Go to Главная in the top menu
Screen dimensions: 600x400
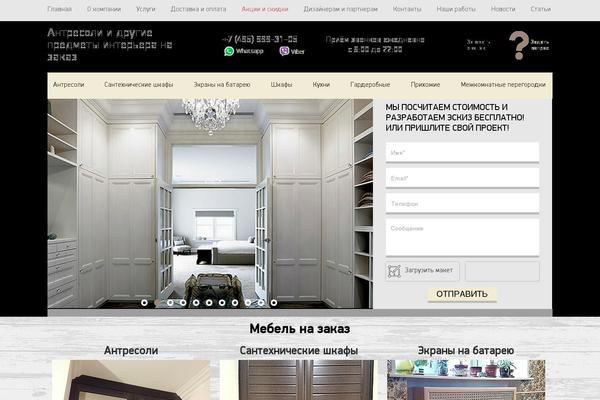60,9
